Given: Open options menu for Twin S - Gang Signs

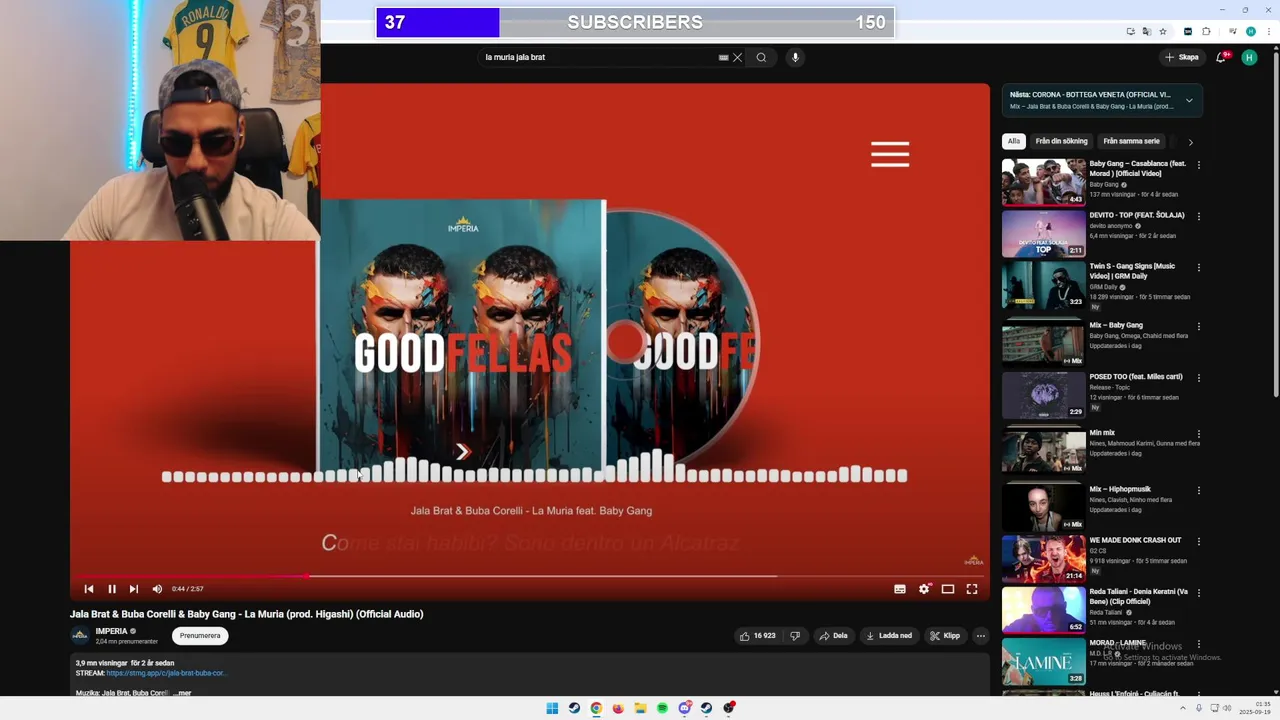Looking at the screenshot, I should pyautogui.click(x=1198, y=268).
